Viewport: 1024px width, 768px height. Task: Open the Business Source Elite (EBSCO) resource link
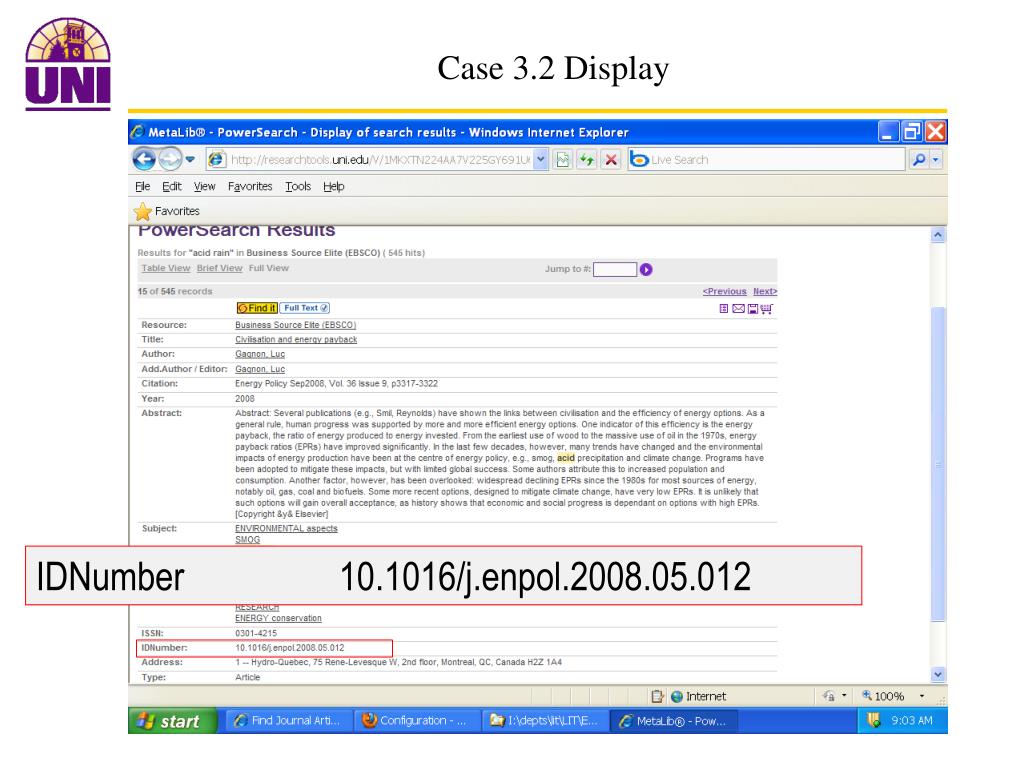tap(295, 325)
